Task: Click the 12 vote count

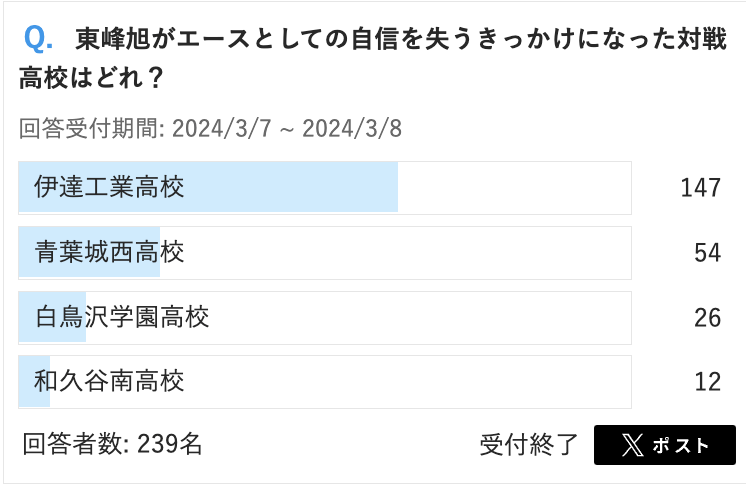Action: tap(707, 381)
